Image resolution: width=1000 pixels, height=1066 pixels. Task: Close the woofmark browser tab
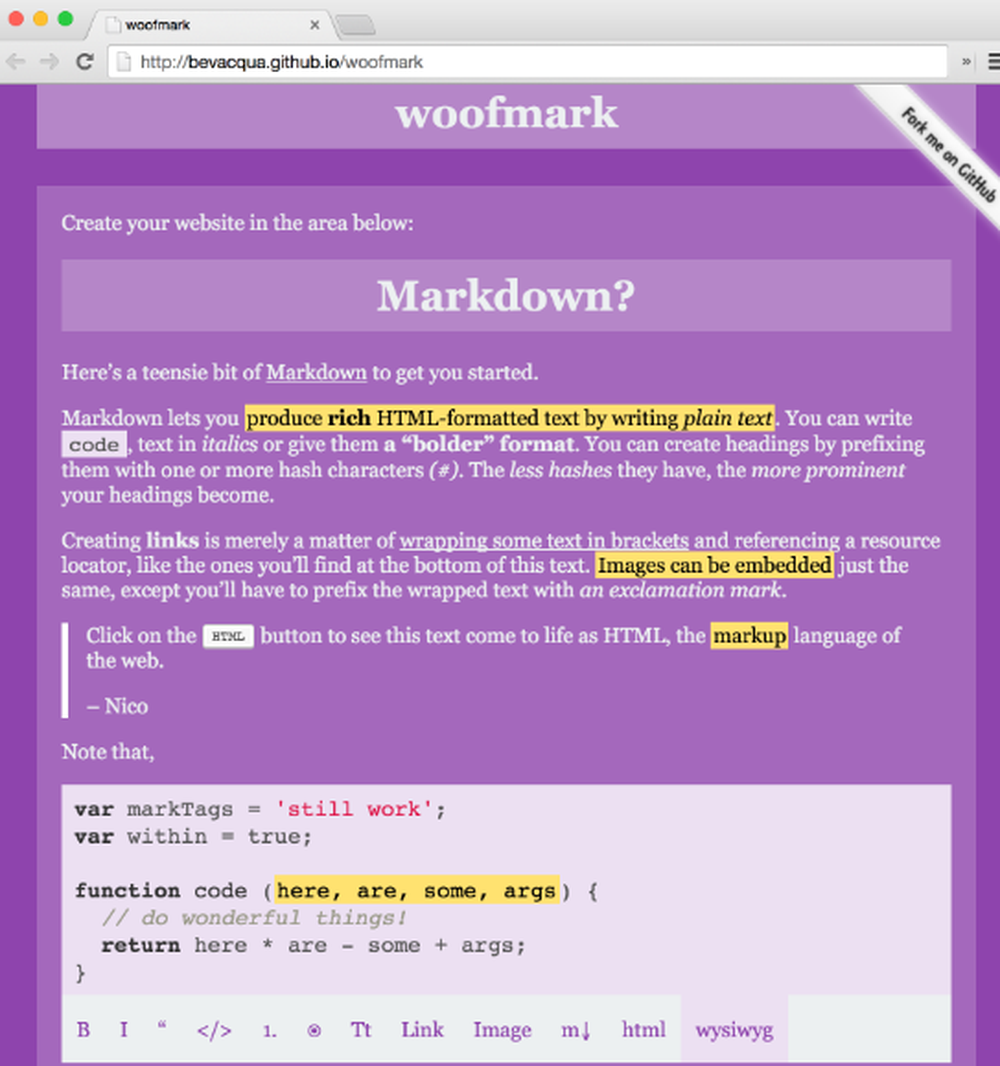[x=314, y=25]
